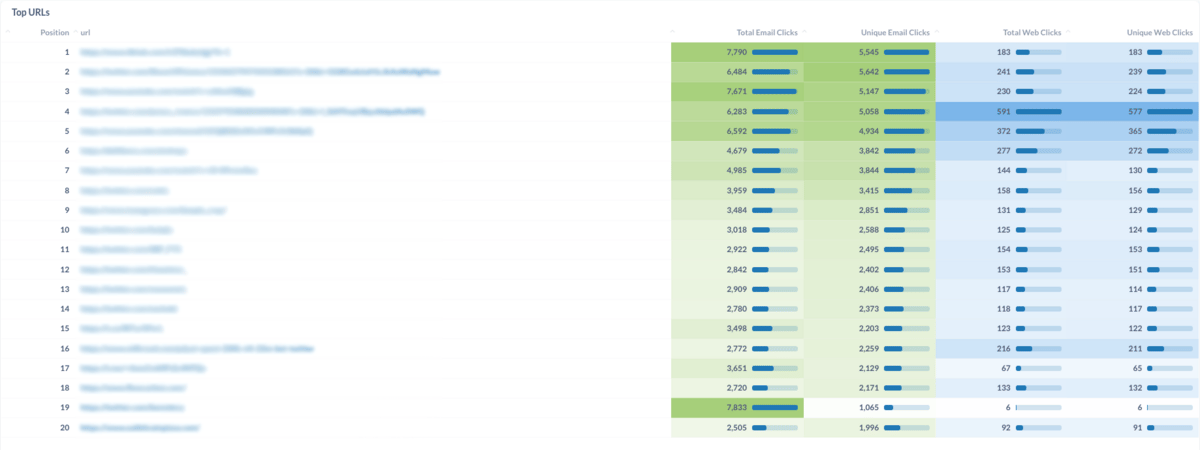Select the 5,147 unique email clicks cell
This screenshot has width=1200, height=450.
(x=867, y=91)
